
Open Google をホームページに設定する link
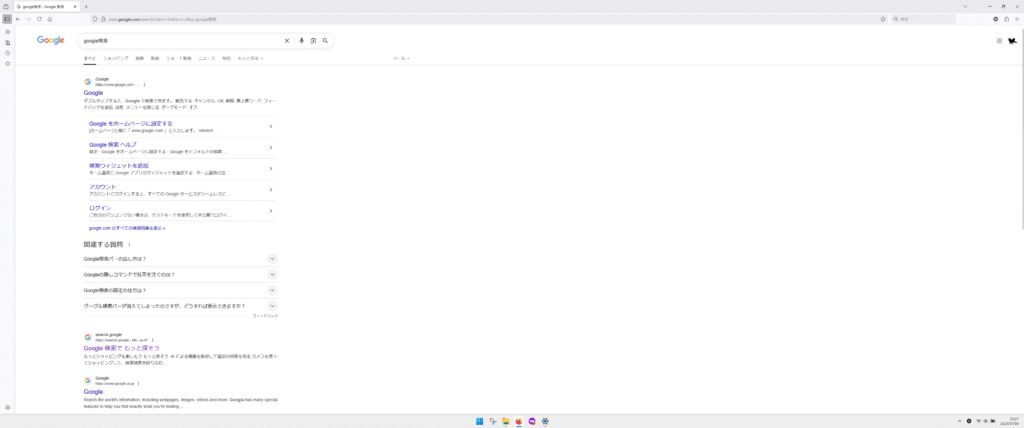(x=131, y=123)
